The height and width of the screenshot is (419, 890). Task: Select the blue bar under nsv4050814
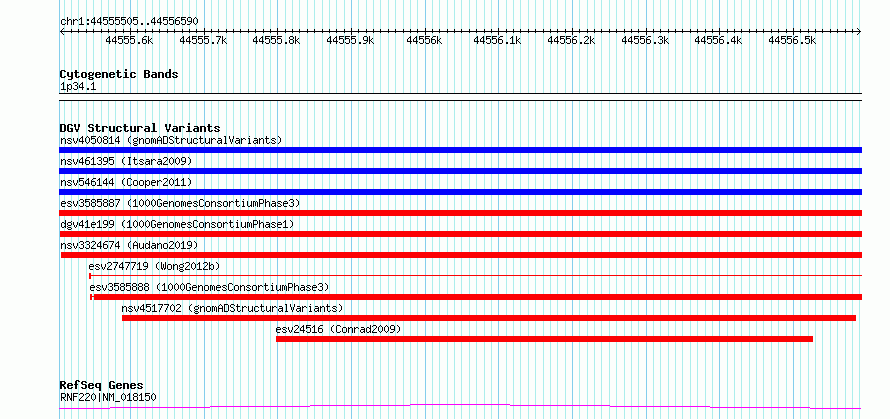(x=460, y=150)
